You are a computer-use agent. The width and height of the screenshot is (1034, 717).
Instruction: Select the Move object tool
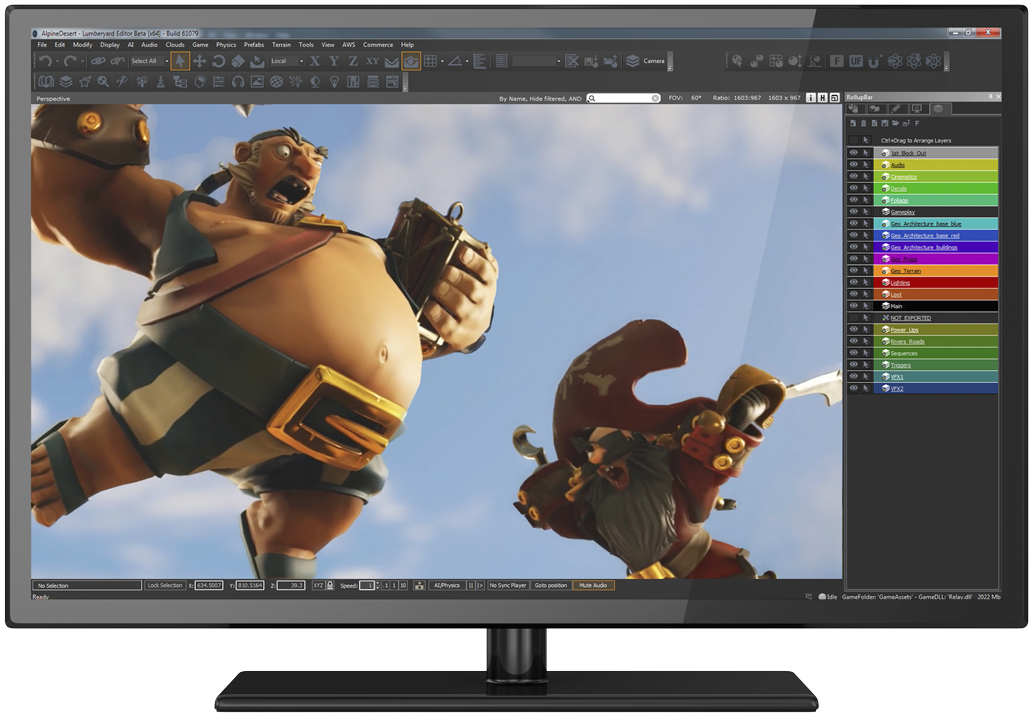click(199, 61)
